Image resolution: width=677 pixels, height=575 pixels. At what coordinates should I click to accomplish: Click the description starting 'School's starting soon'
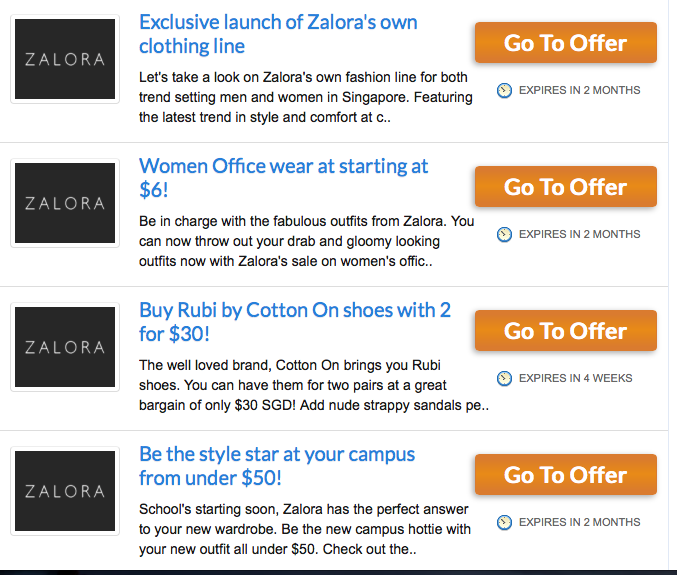(x=305, y=529)
